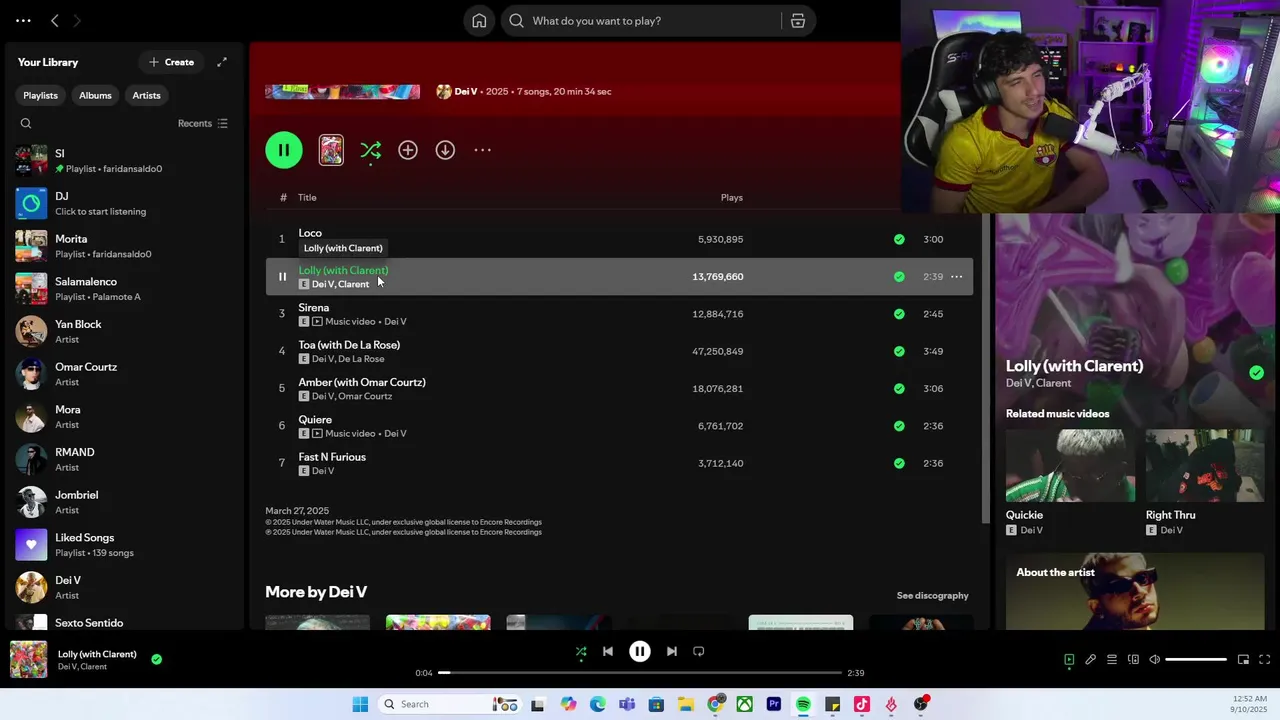Toggle saved check in Now Playing side panel
Image resolution: width=1280 pixels, height=720 pixels.
[x=1256, y=373]
